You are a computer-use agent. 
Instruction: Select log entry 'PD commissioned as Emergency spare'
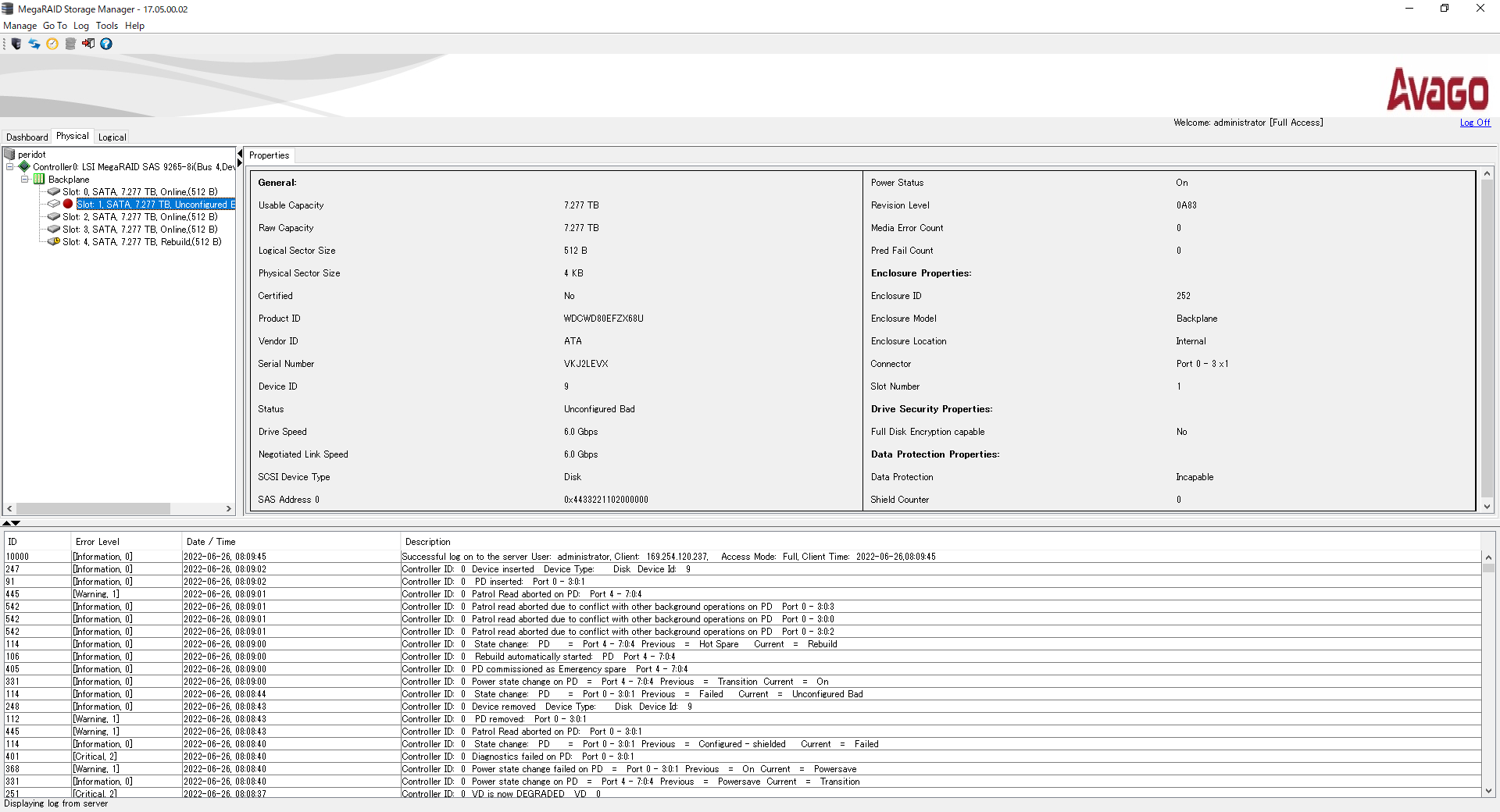point(742,669)
